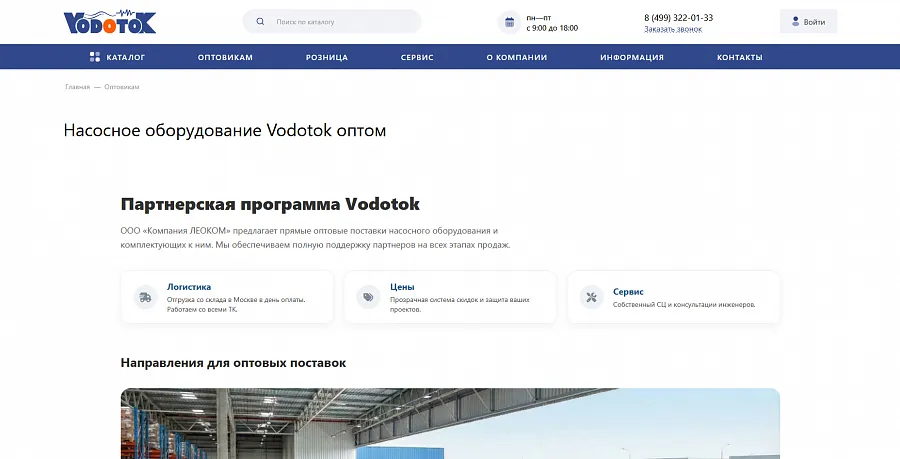
Task: Click the Логистика card title
Action: tap(189, 287)
